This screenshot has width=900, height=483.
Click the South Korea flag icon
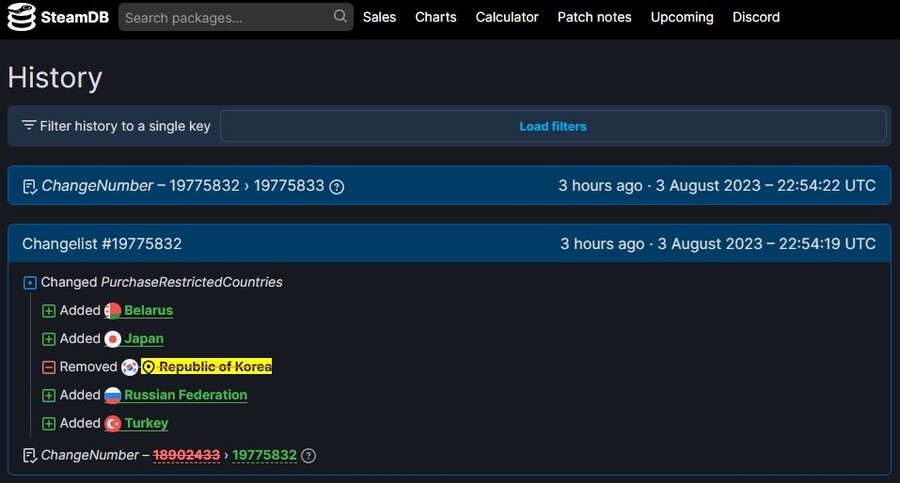130,367
